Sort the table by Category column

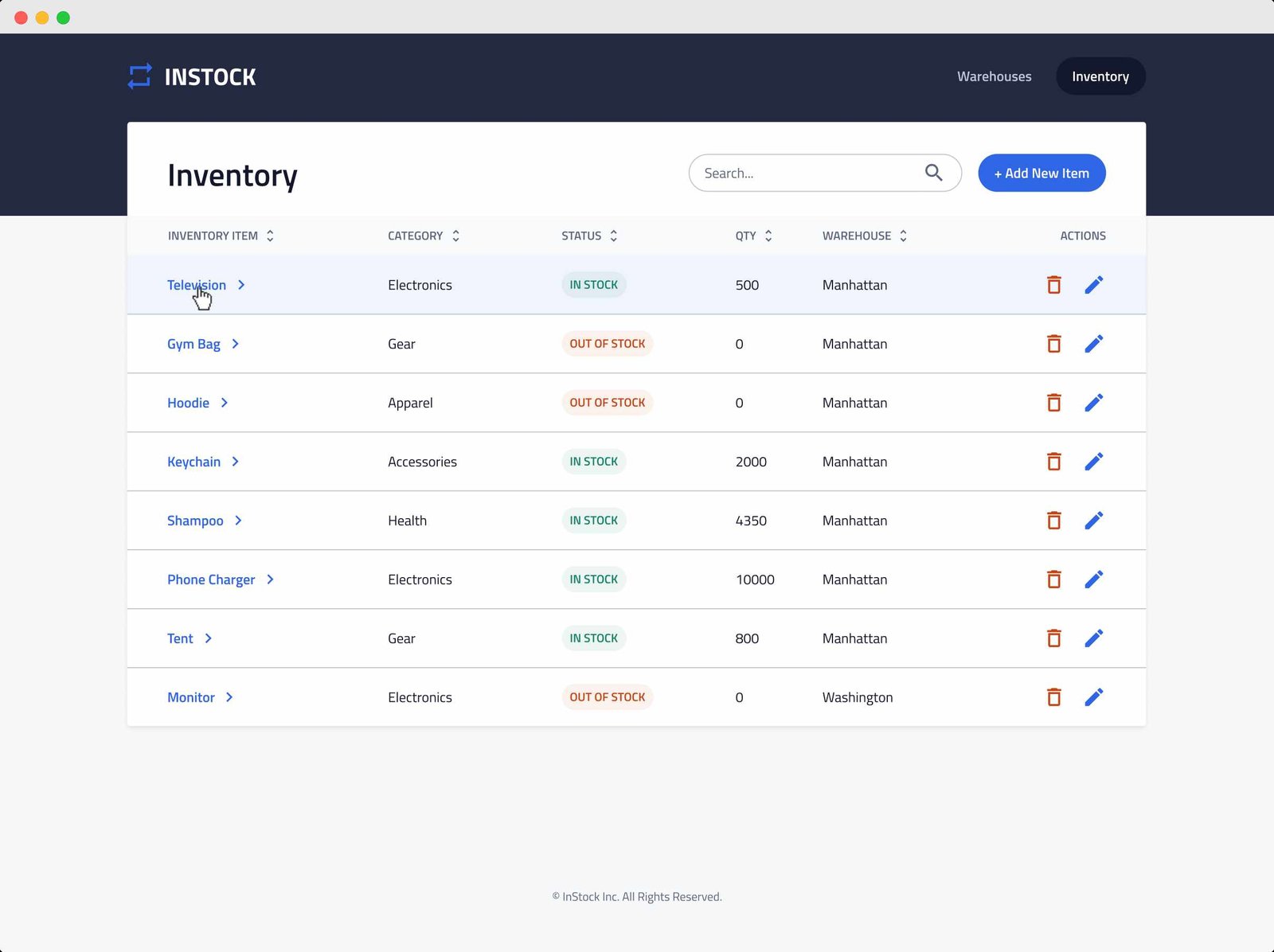[x=455, y=236]
